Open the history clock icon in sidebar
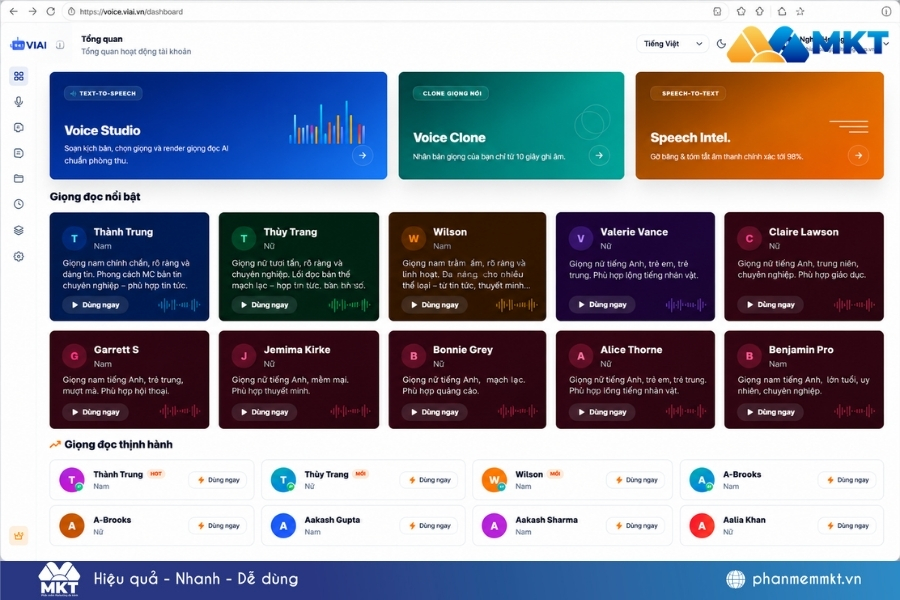Viewport: 900px width, 600px height. click(x=19, y=204)
